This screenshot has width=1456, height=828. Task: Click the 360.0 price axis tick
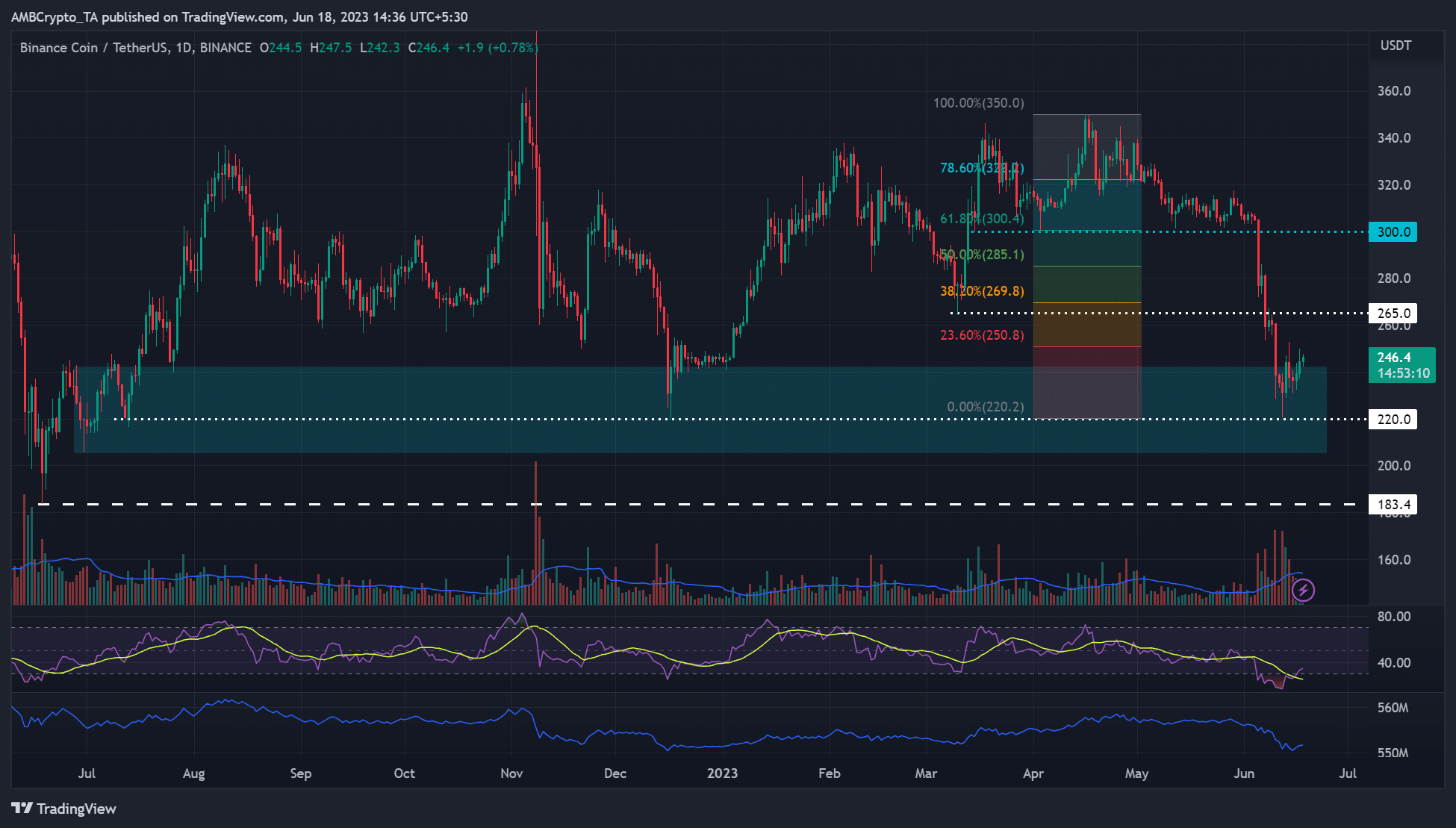click(x=1394, y=91)
